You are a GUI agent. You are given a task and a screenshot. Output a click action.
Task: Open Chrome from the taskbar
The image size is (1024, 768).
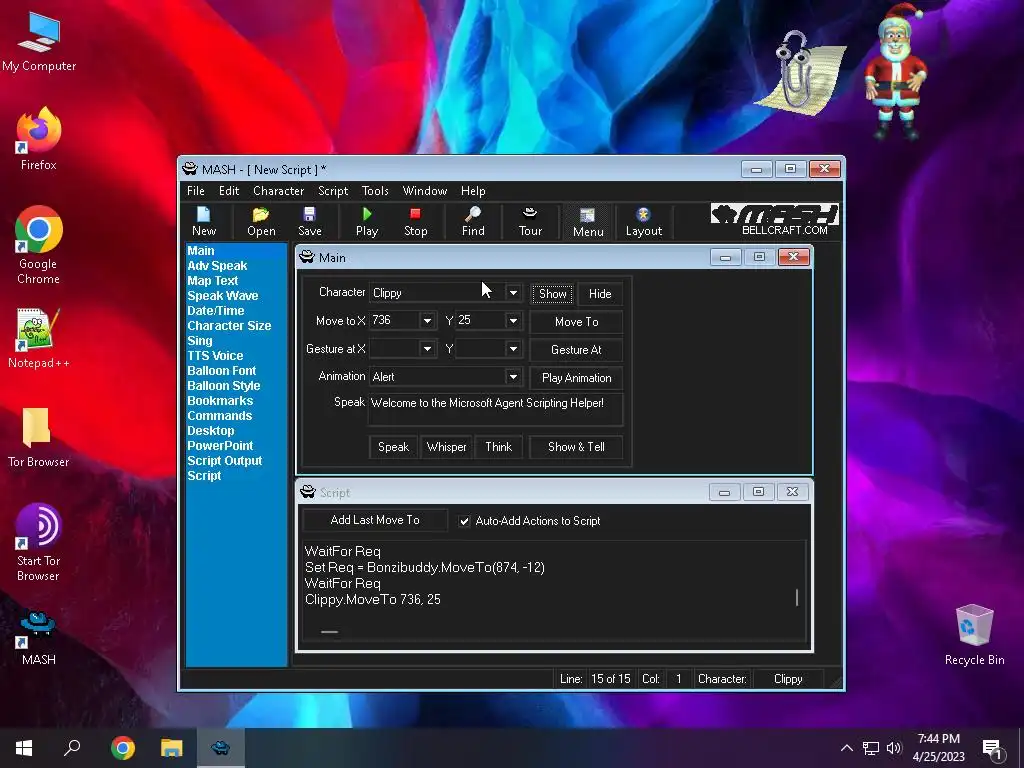tap(123, 748)
